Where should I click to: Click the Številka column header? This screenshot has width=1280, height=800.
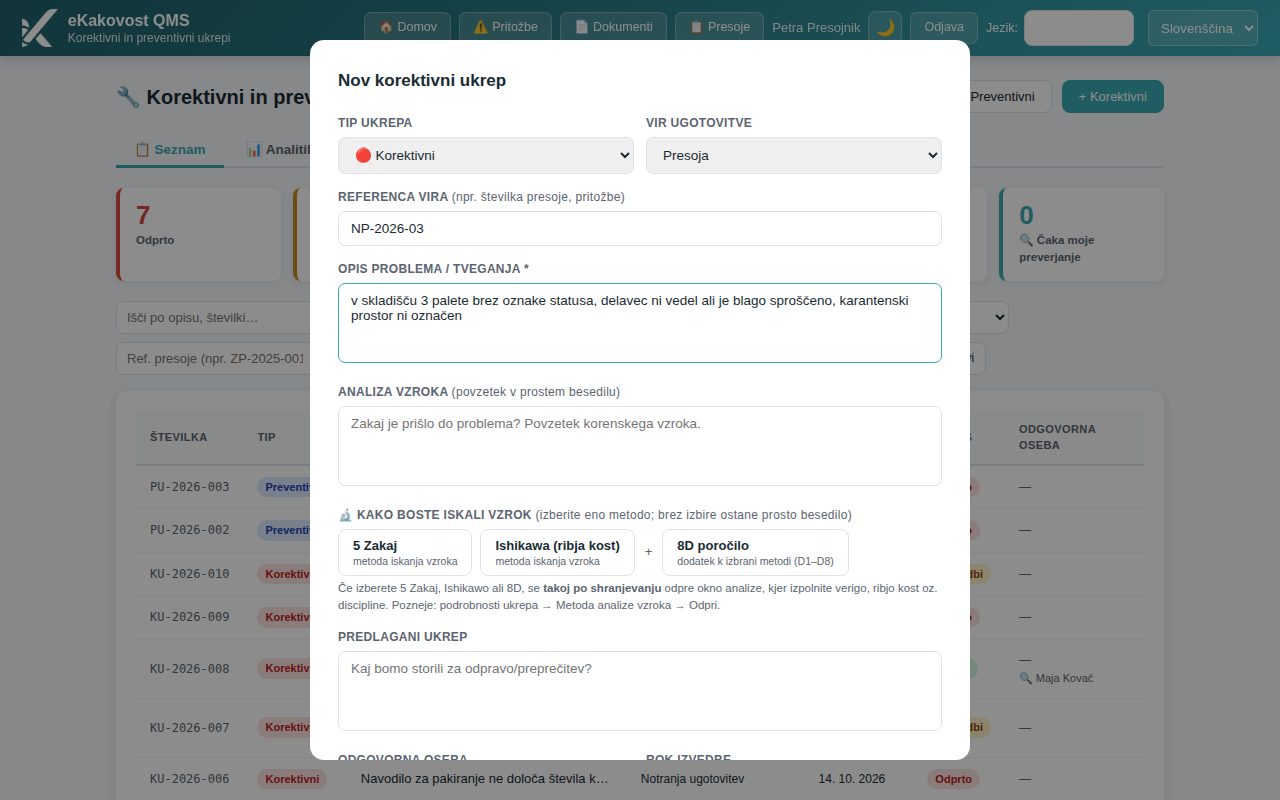(x=179, y=437)
